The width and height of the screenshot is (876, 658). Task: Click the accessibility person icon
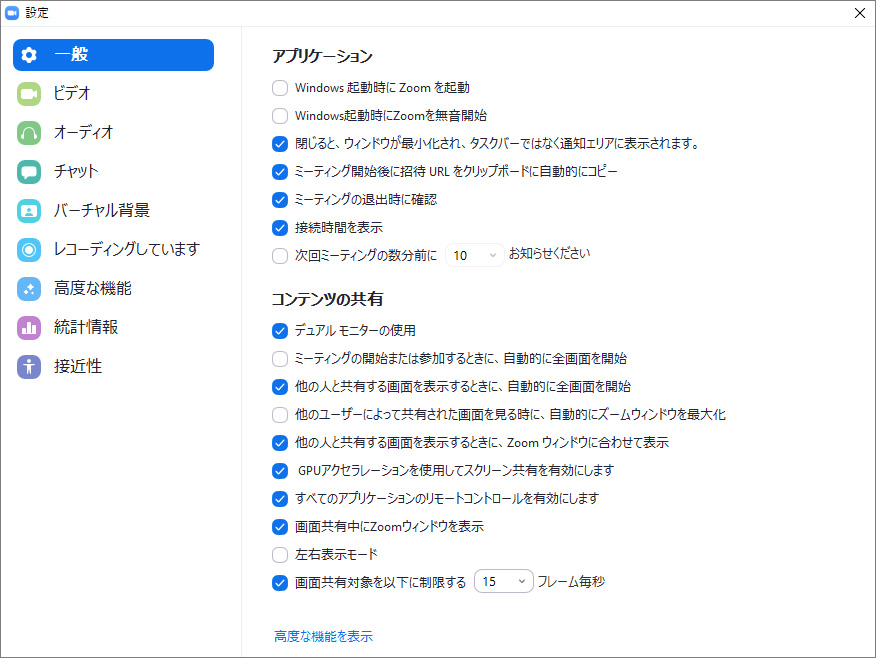click(x=29, y=367)
